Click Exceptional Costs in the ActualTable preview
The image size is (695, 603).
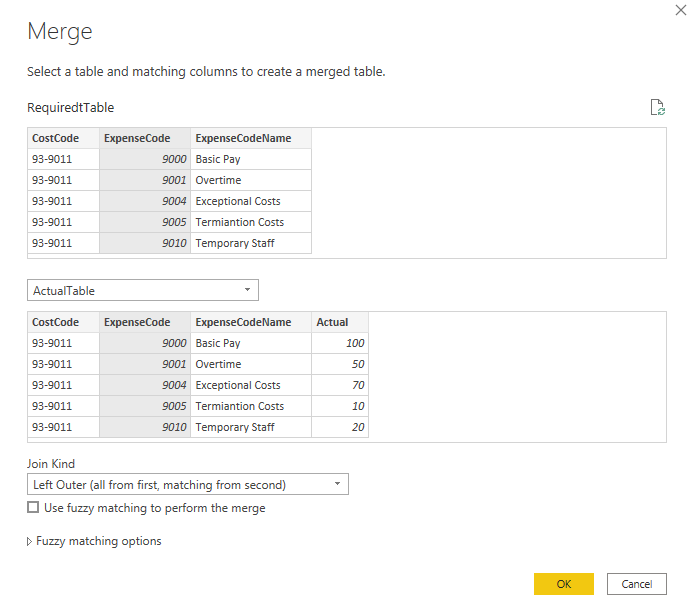(x=251, y=385)
